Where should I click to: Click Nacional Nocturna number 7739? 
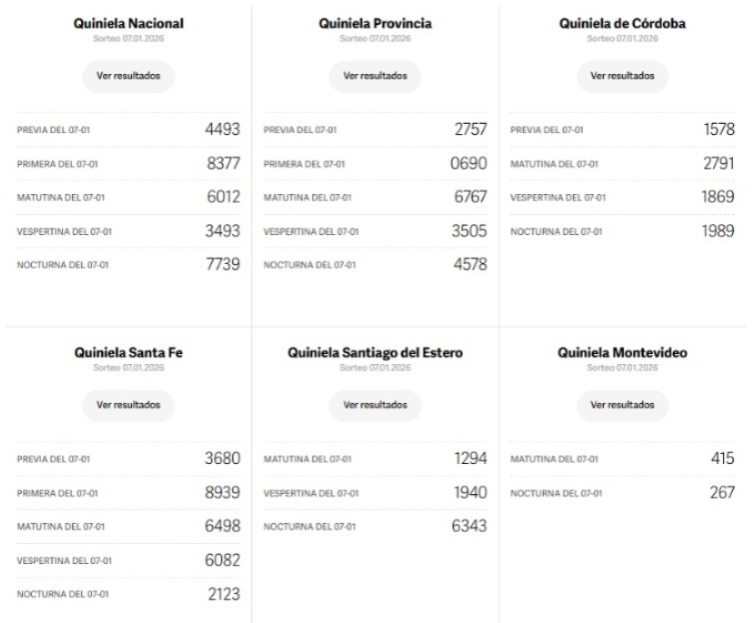pyautogui.click(x=222, y=265)
